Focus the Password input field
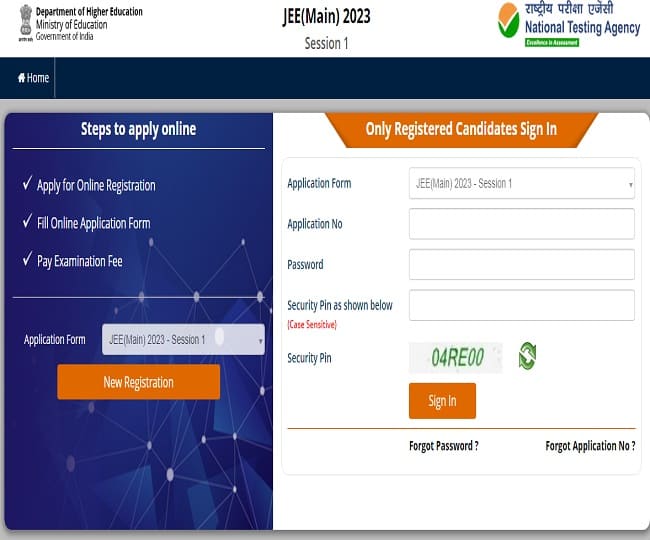This screenshot has width=650, height=540. click(x=521, y=264)
